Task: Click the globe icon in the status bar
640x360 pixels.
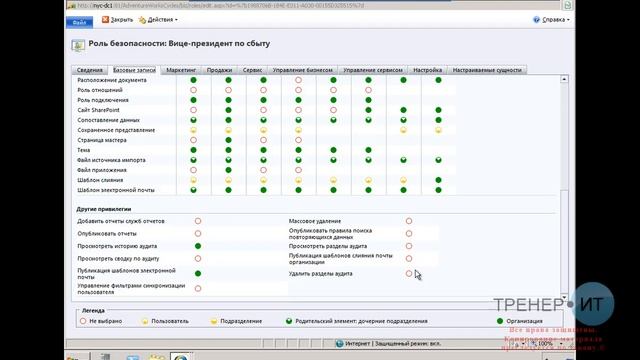Action: tap(339, 344)
